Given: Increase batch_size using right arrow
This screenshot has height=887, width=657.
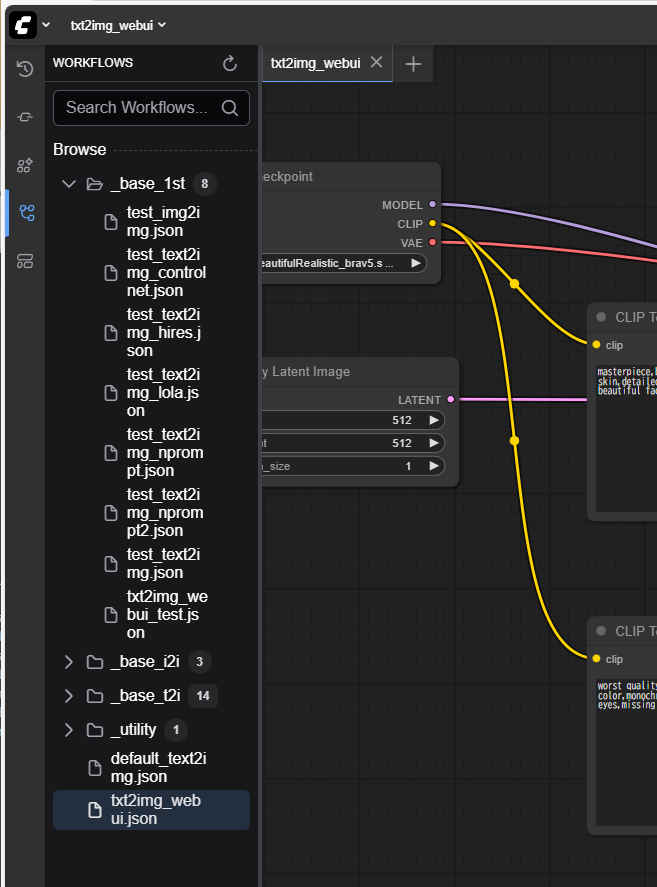Looking at the screenshot, I should pyautogui.click(x=434, y=466).
